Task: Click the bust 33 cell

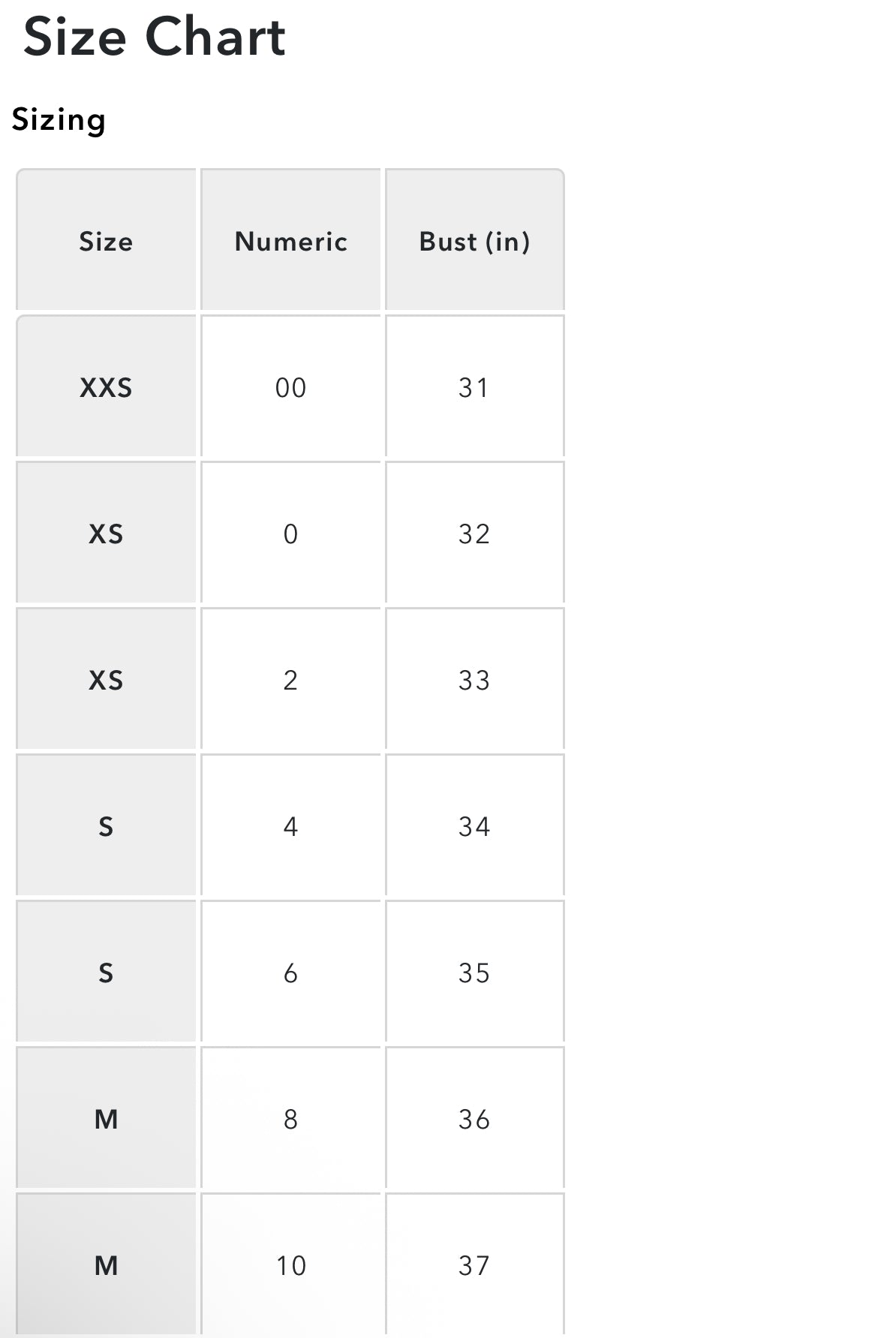Action: click(x=475, y=679)
